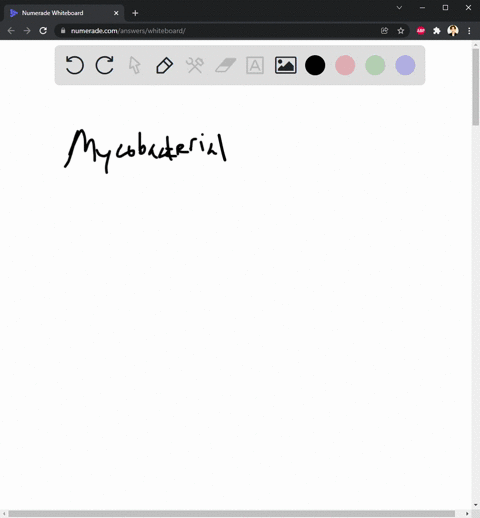This screenshot has width=480, height=518.
Task: Open a new browser tab
Action: pos(135,13)
